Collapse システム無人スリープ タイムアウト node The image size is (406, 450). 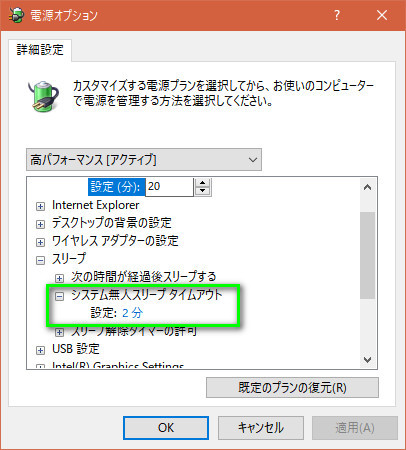click(x=59, y=296)
